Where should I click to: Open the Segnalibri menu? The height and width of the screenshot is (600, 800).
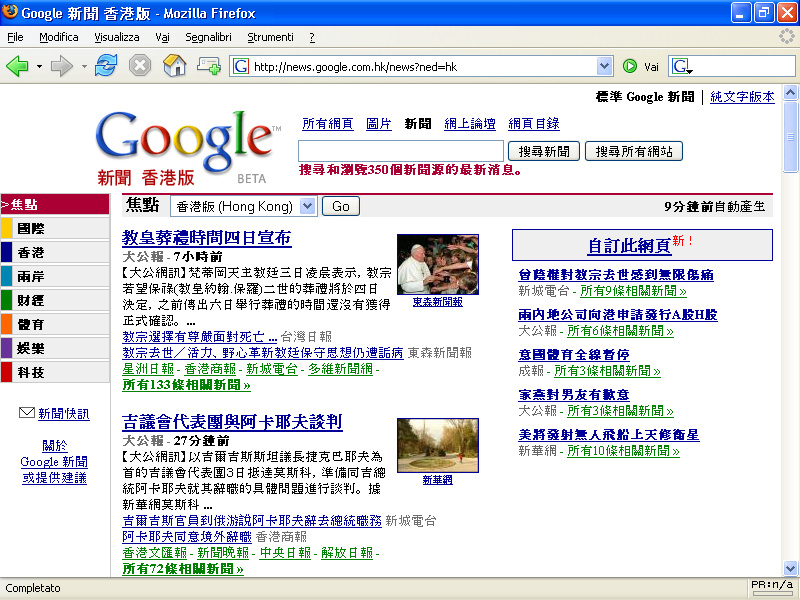(x=208, y=37)
